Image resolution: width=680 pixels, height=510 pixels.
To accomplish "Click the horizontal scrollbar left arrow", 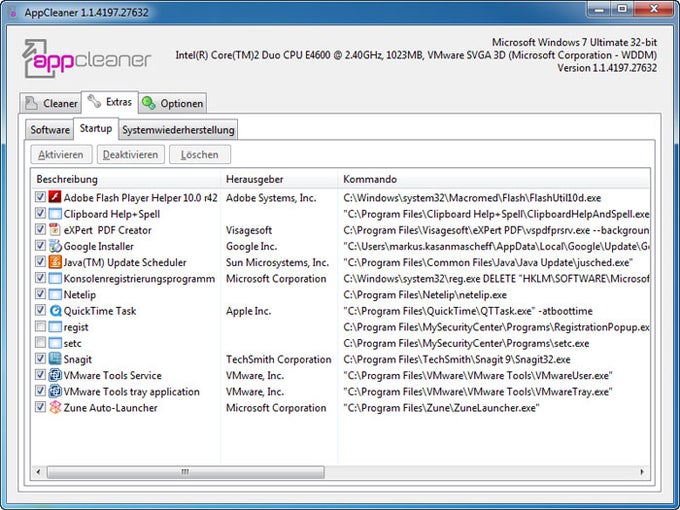I will pos(38,472).
